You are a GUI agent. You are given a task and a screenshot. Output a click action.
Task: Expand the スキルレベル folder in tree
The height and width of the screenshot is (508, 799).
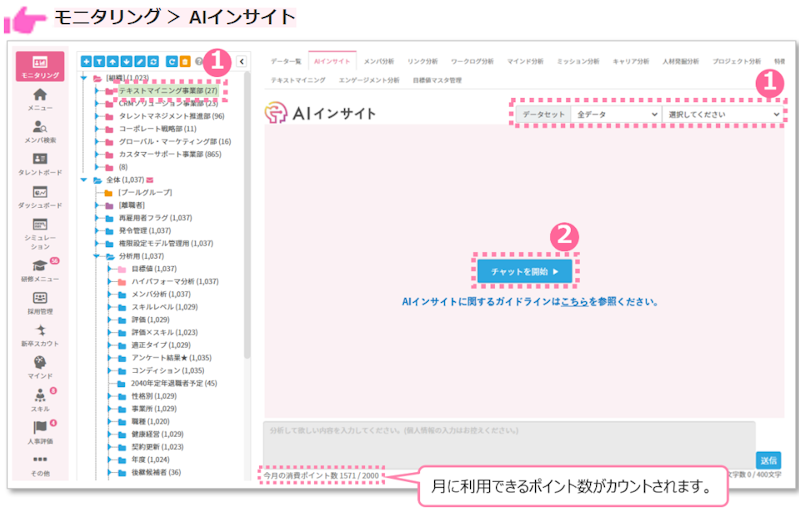click(111, 306)
